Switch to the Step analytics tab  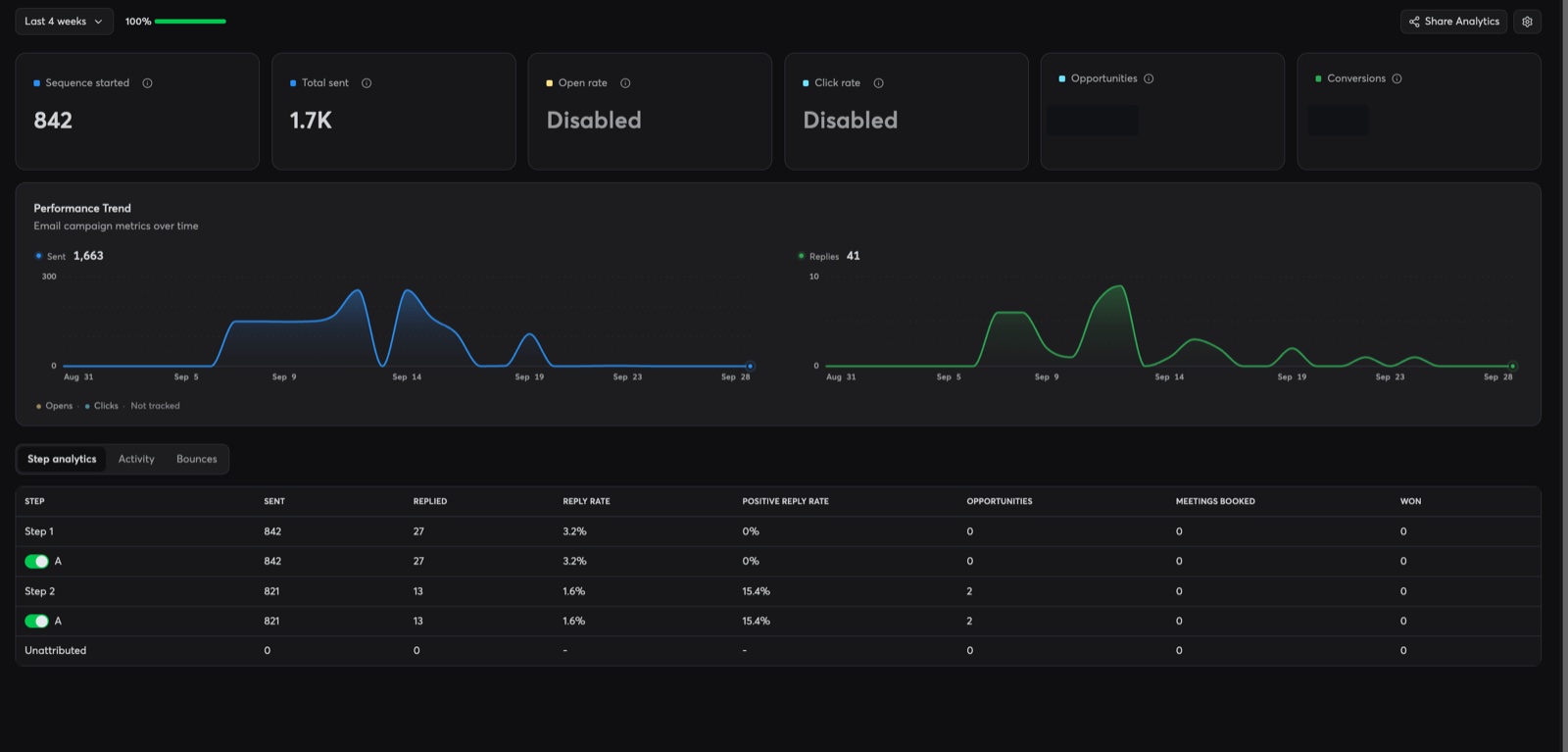tap(62, 459)
